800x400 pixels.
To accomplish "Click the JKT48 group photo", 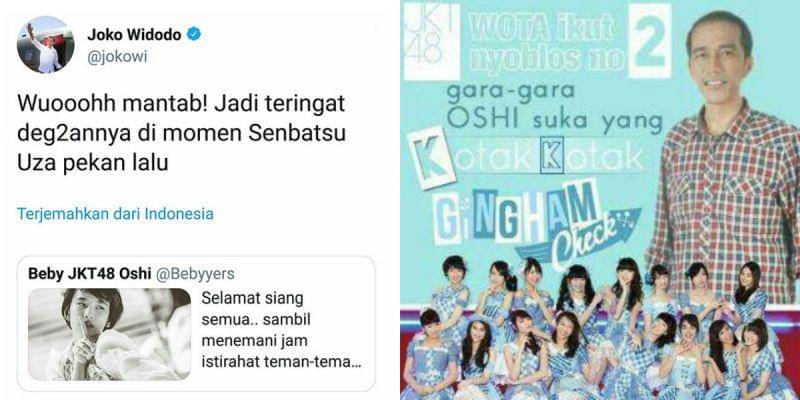I will coord(599,329).
